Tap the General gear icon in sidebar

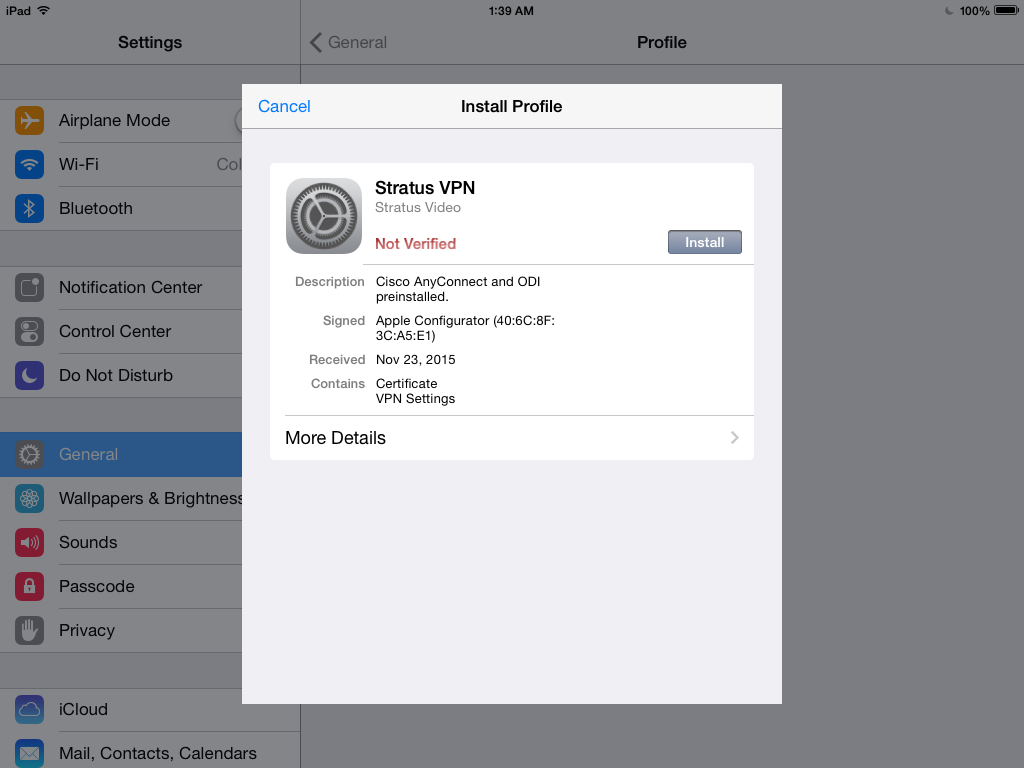(x=29, y=455)
